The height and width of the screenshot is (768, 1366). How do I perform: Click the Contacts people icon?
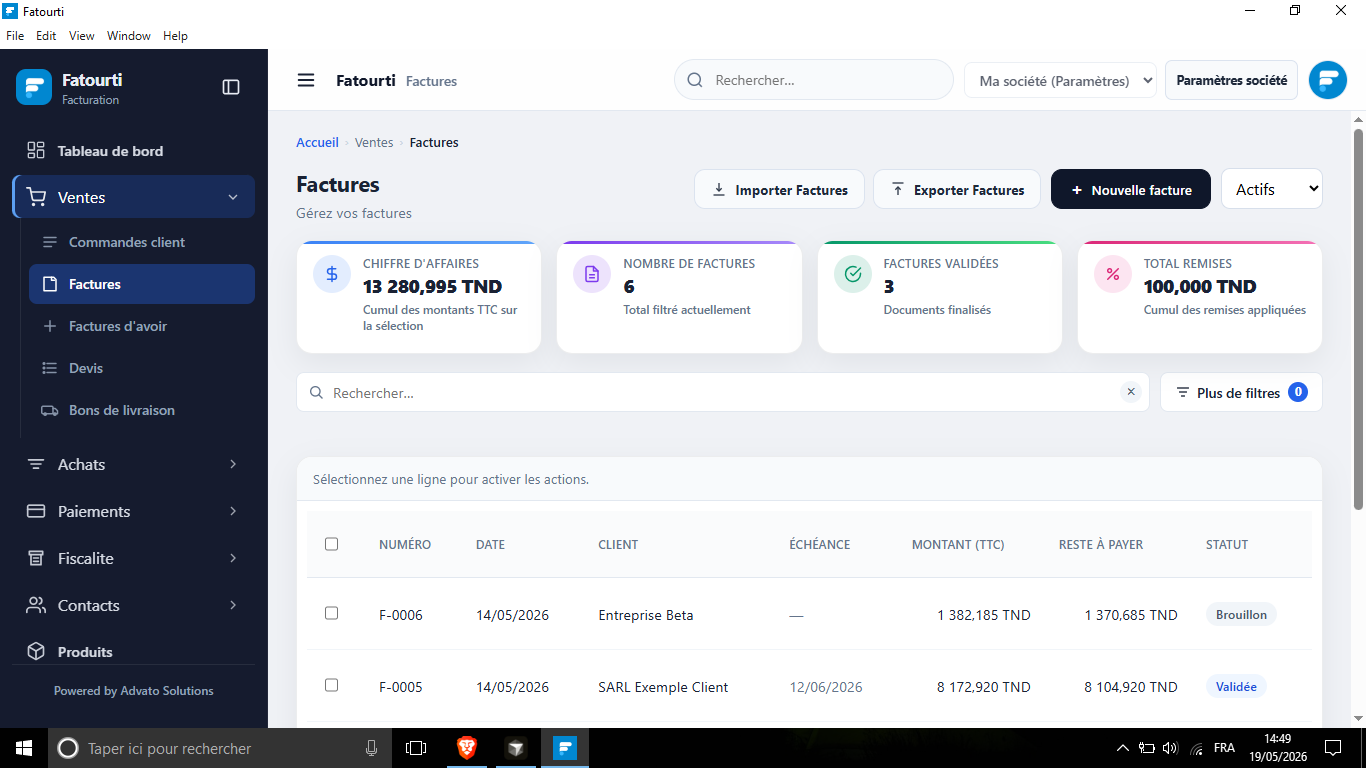point(36,605)
